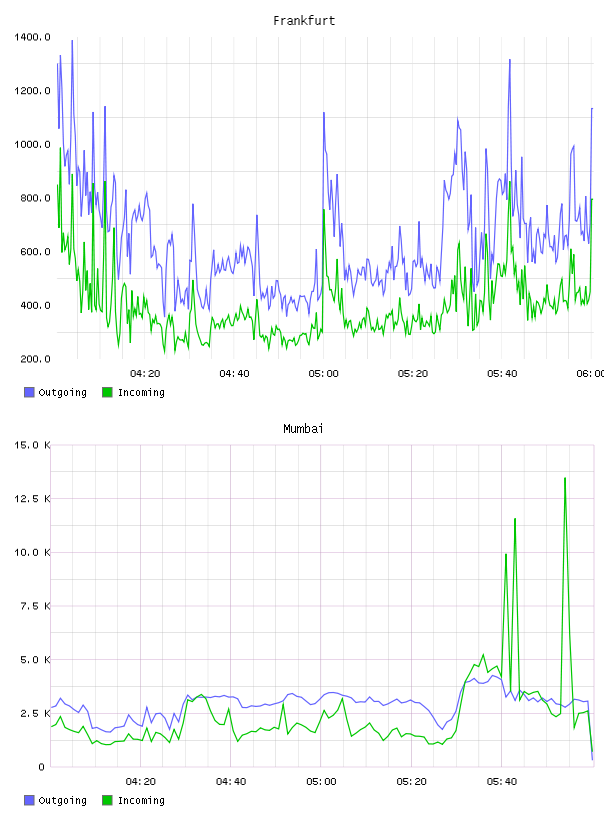Image resolution: width=608 pixels, height=816 pixels.
Task: Click the blue Outgoing peak at 05:00 on Frankfurt
Action: tap(324, 113)
